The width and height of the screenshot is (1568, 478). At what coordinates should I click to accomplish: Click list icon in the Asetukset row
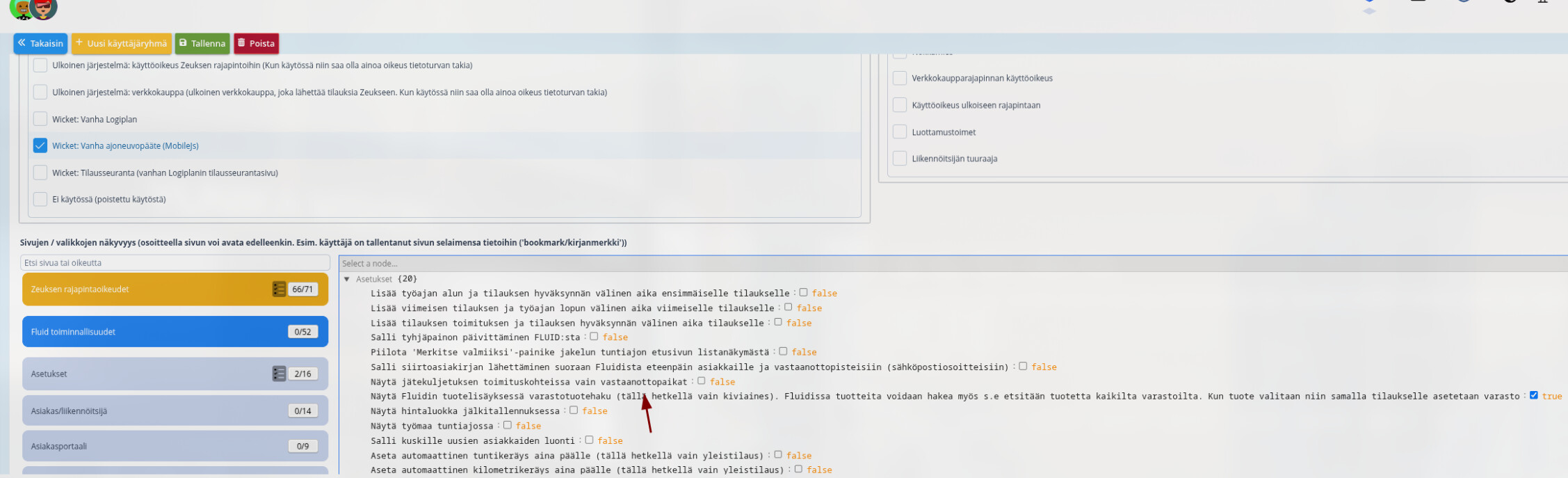pyautogui.click(x=279, y=374)
